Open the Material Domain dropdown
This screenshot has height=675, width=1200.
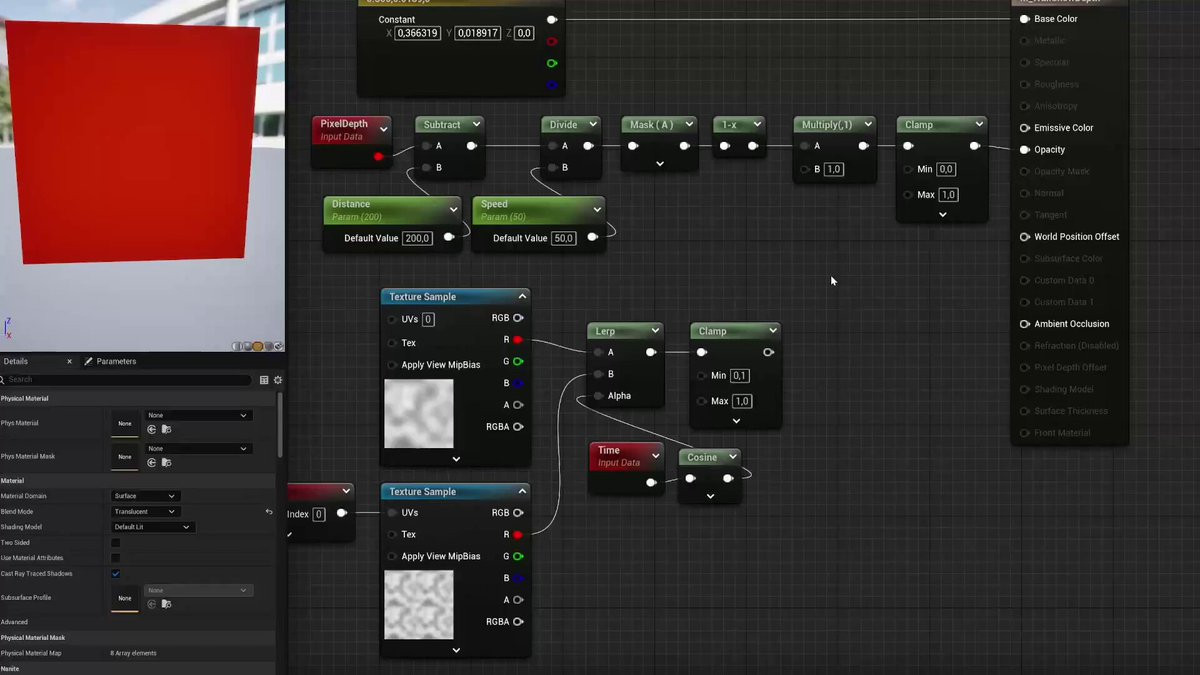coord(144,496)
